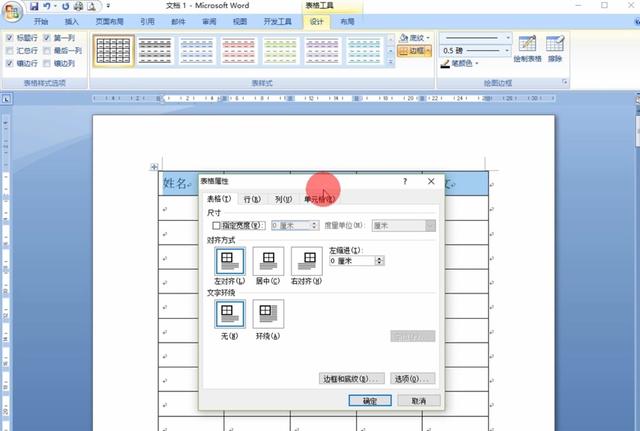Image resolution: width=640 pixels, height=431 pixels.
Task: Open the 列 tab in Table Properties
Action: point(283,199)
